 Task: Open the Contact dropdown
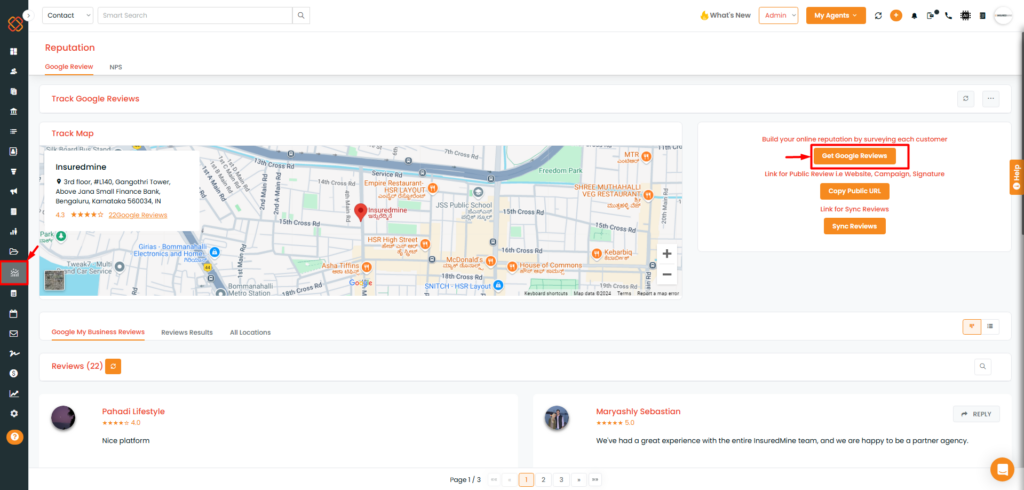tap(68, 15)
